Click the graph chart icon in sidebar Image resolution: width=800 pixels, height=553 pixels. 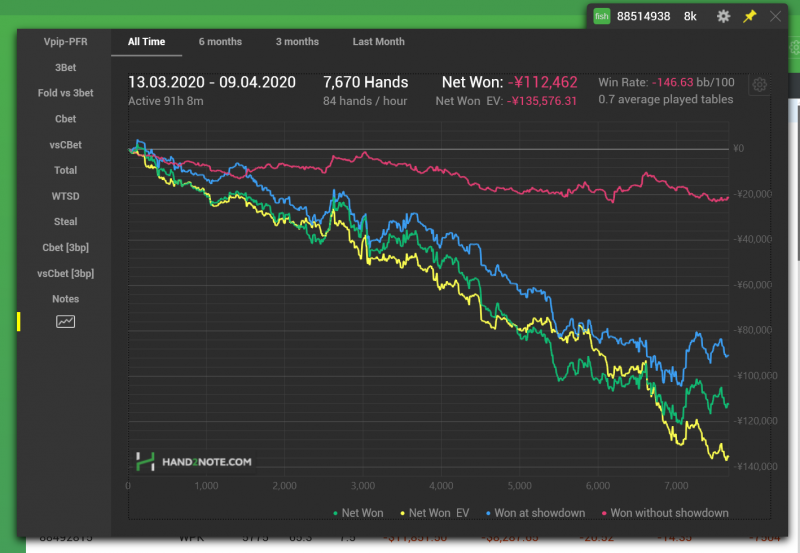pos(65,322)
